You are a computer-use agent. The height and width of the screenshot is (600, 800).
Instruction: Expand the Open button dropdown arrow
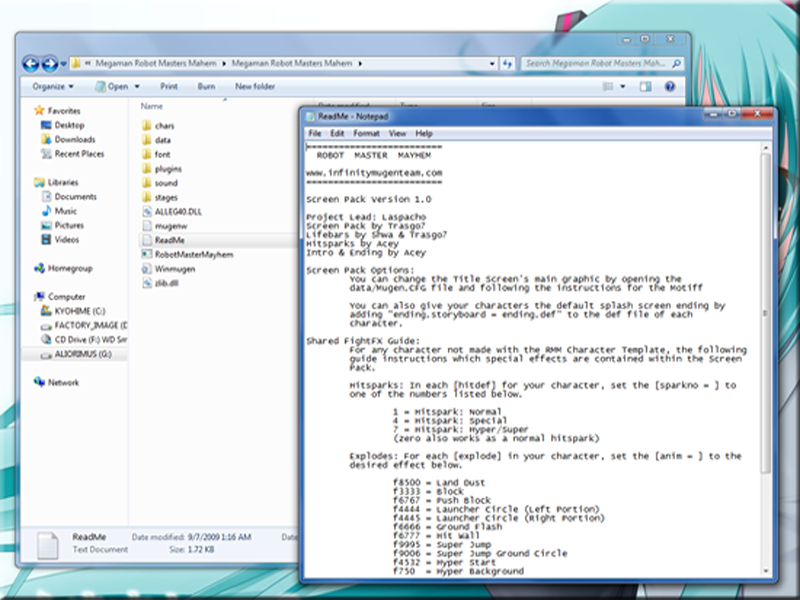(137, 87)
